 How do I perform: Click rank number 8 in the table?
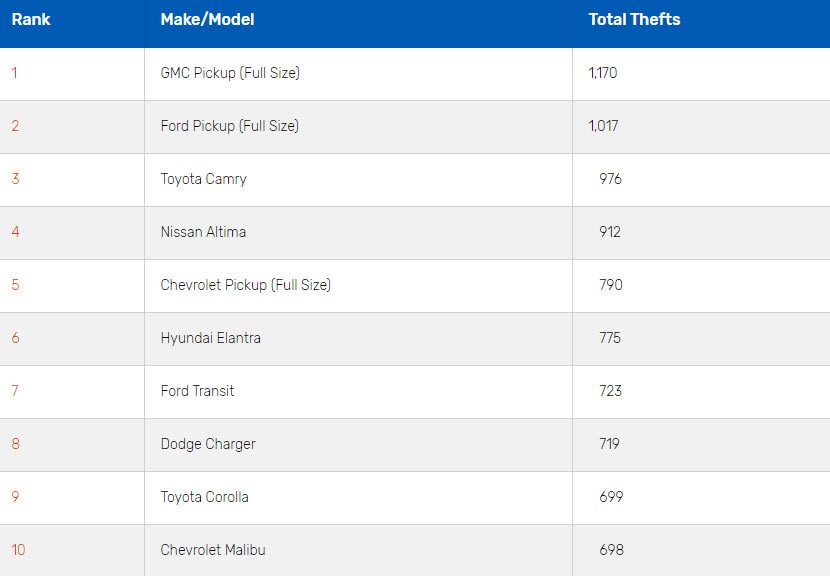pyautogui.click(x=15, y=444)
